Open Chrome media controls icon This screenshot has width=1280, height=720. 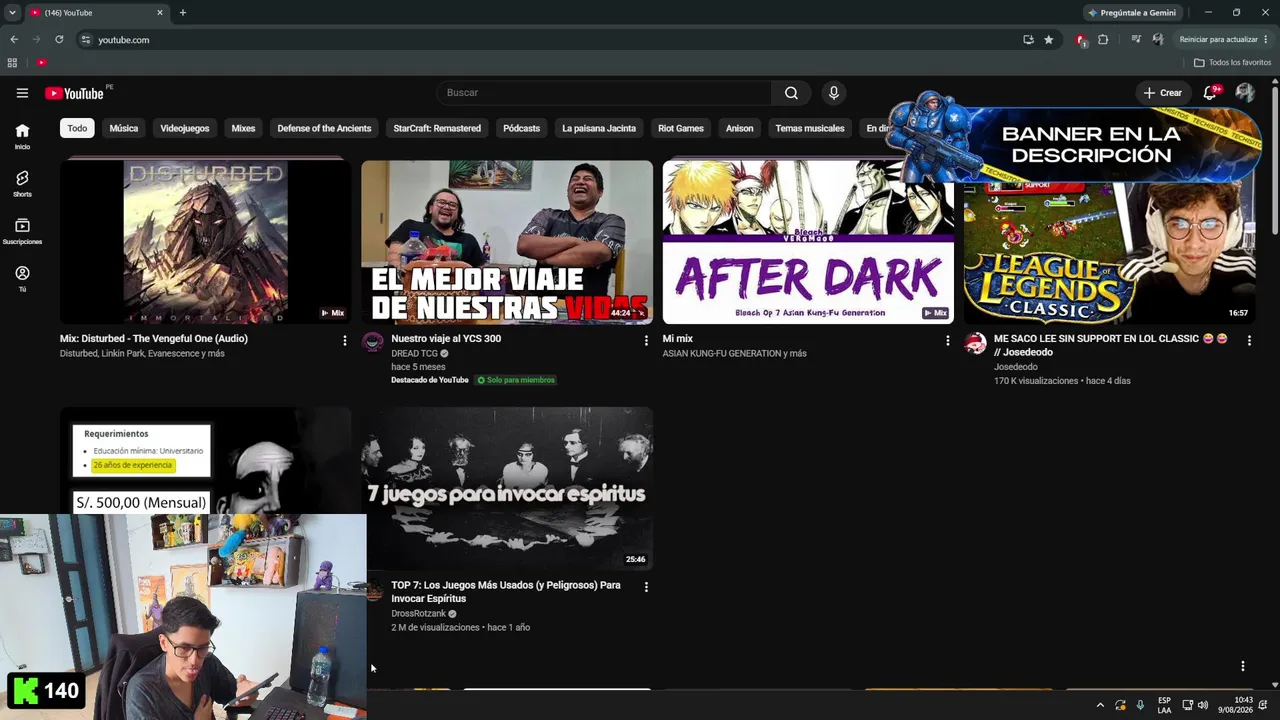coord(1136,40)
